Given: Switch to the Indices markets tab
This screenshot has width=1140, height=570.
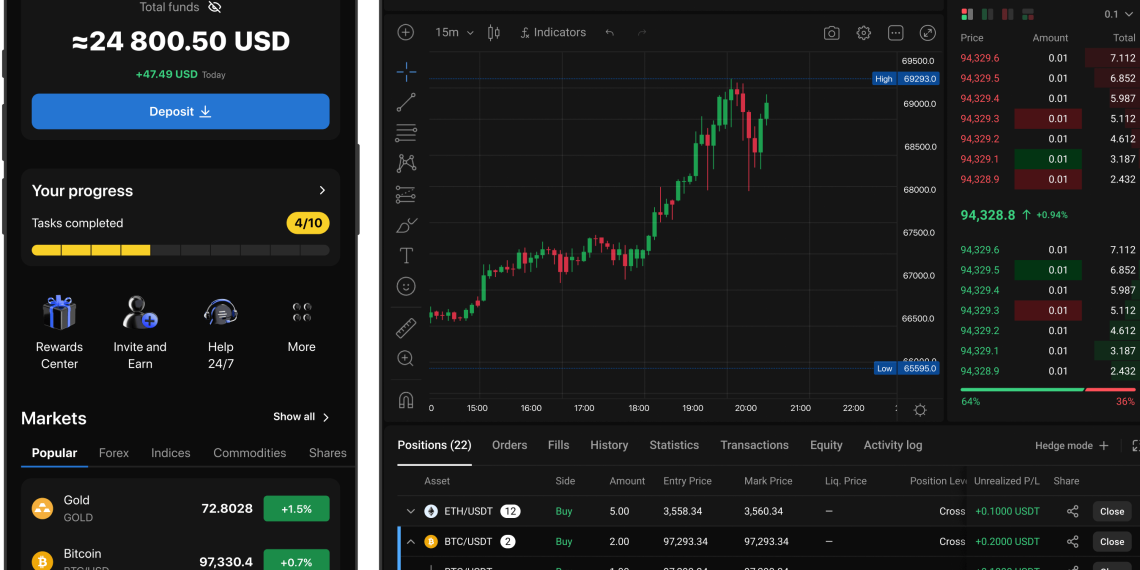Looking at the screenshot, I should coord(171,453).
